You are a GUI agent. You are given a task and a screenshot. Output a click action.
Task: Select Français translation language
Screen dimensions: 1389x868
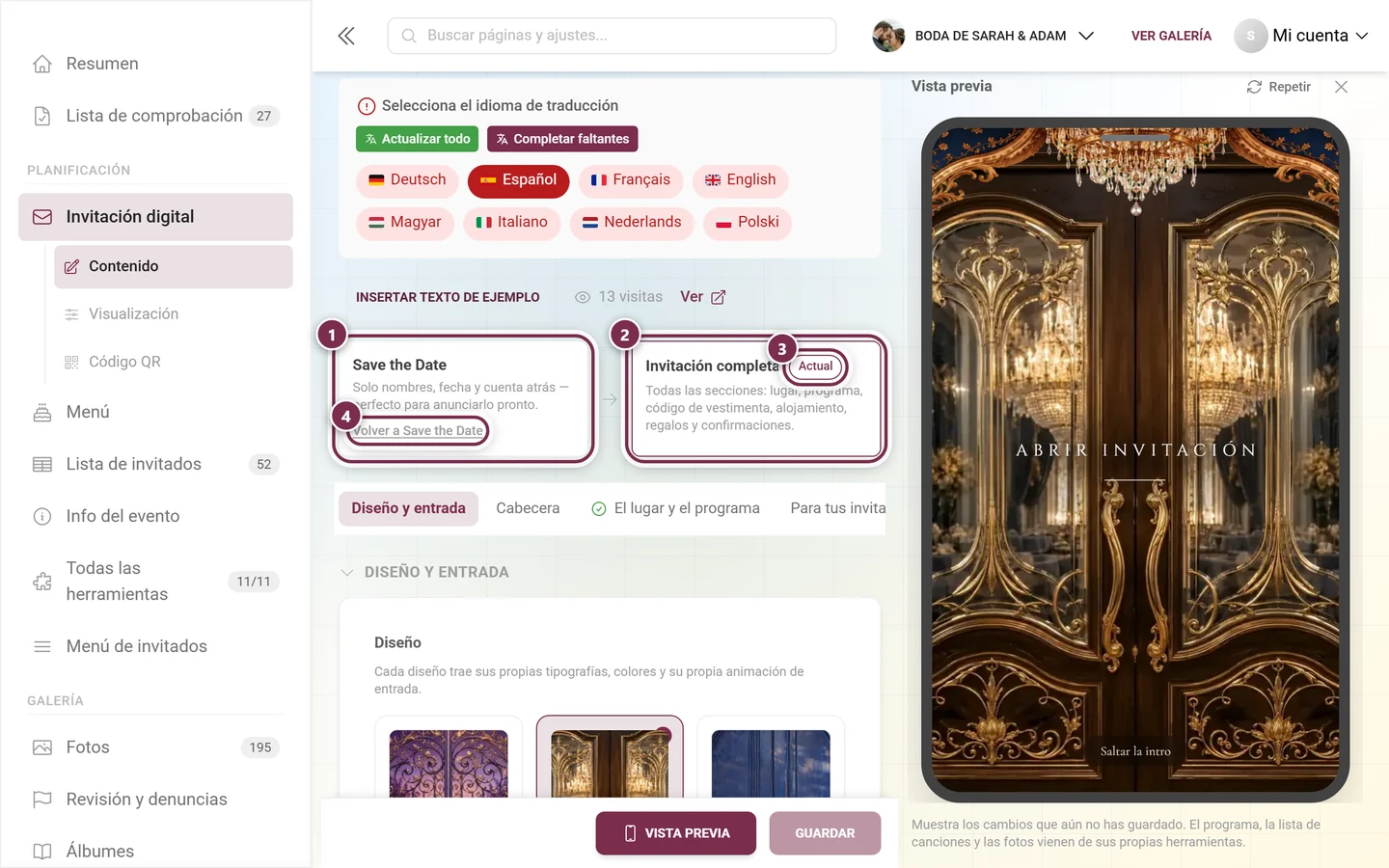click(631, 180)
